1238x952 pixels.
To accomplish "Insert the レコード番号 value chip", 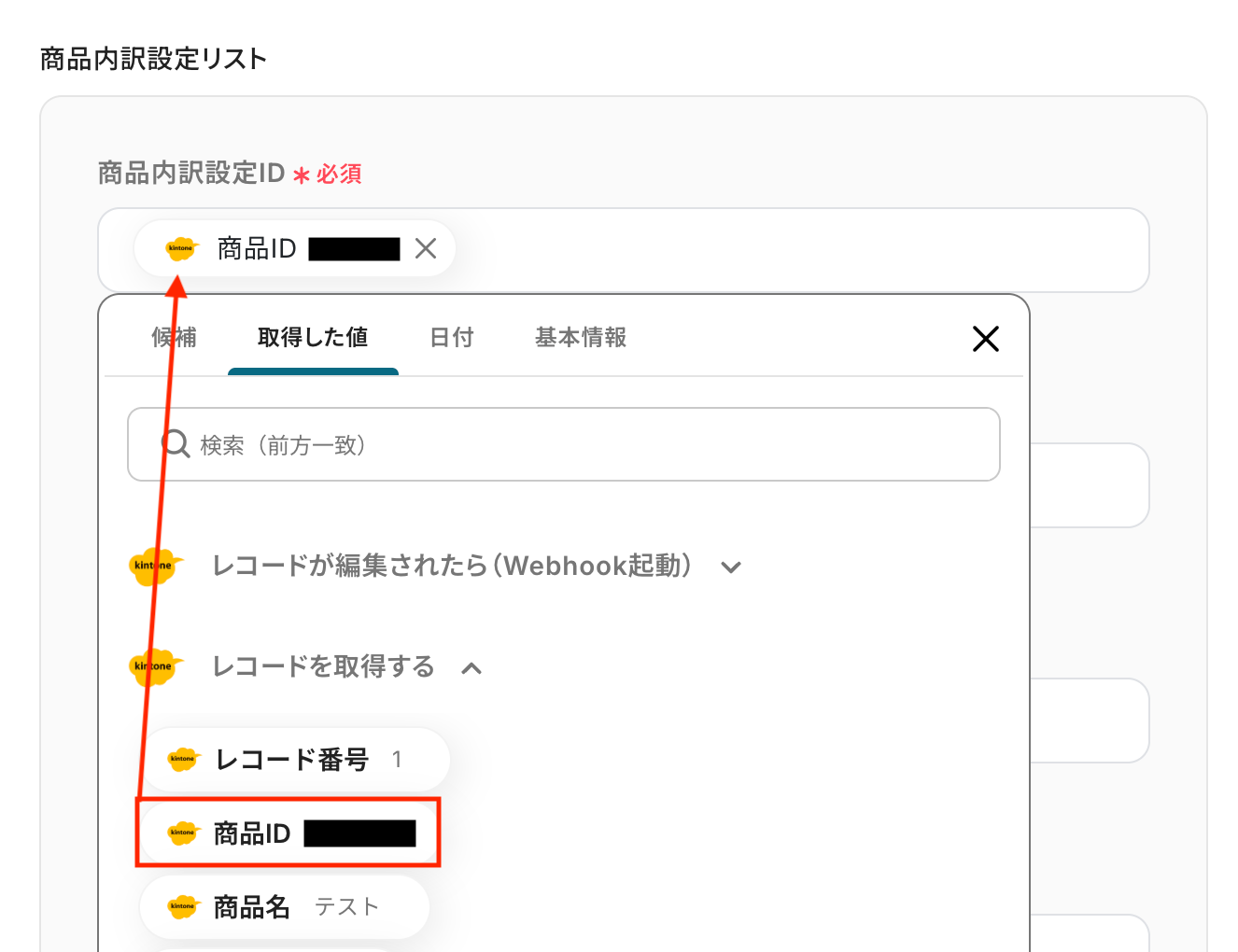I will coord(294,759).
